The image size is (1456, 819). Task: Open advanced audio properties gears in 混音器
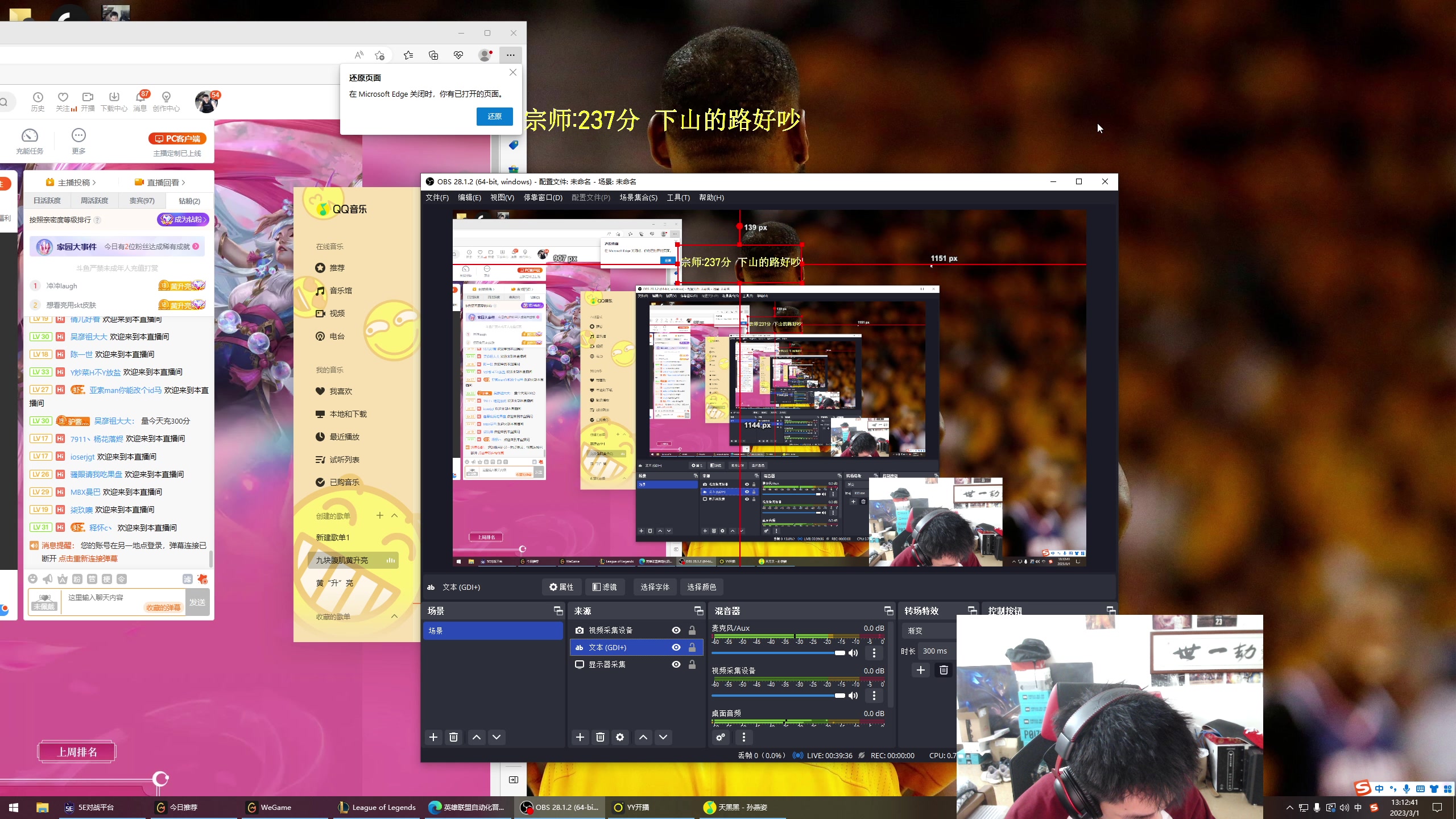(721, 737)
